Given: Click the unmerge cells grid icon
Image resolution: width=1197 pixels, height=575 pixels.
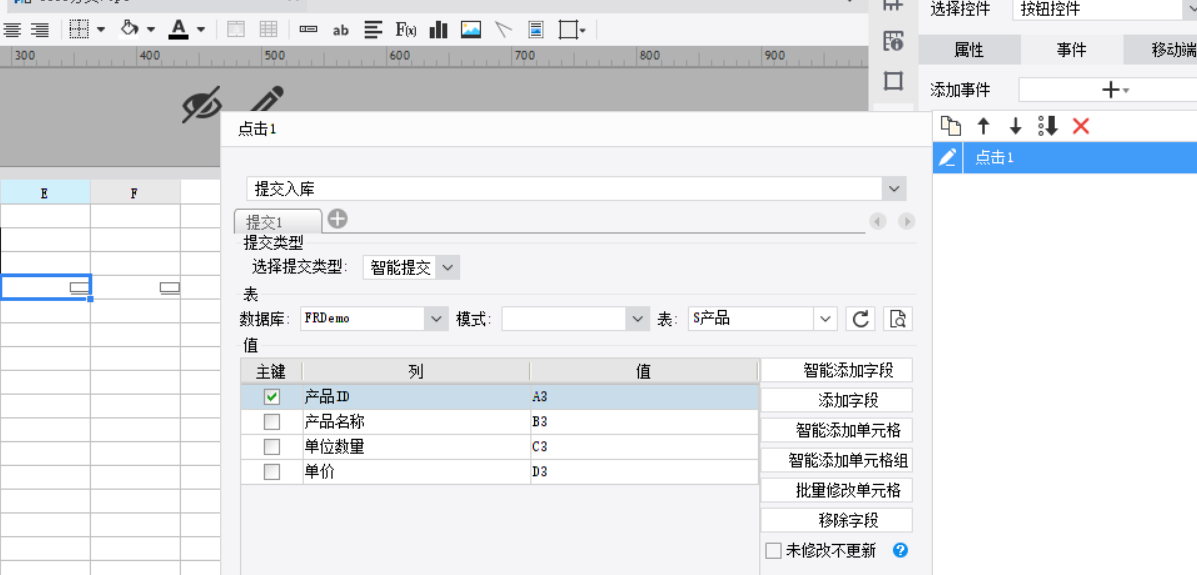Looking at the screenshot, I should pyautogui.click(x=268, y=30).
